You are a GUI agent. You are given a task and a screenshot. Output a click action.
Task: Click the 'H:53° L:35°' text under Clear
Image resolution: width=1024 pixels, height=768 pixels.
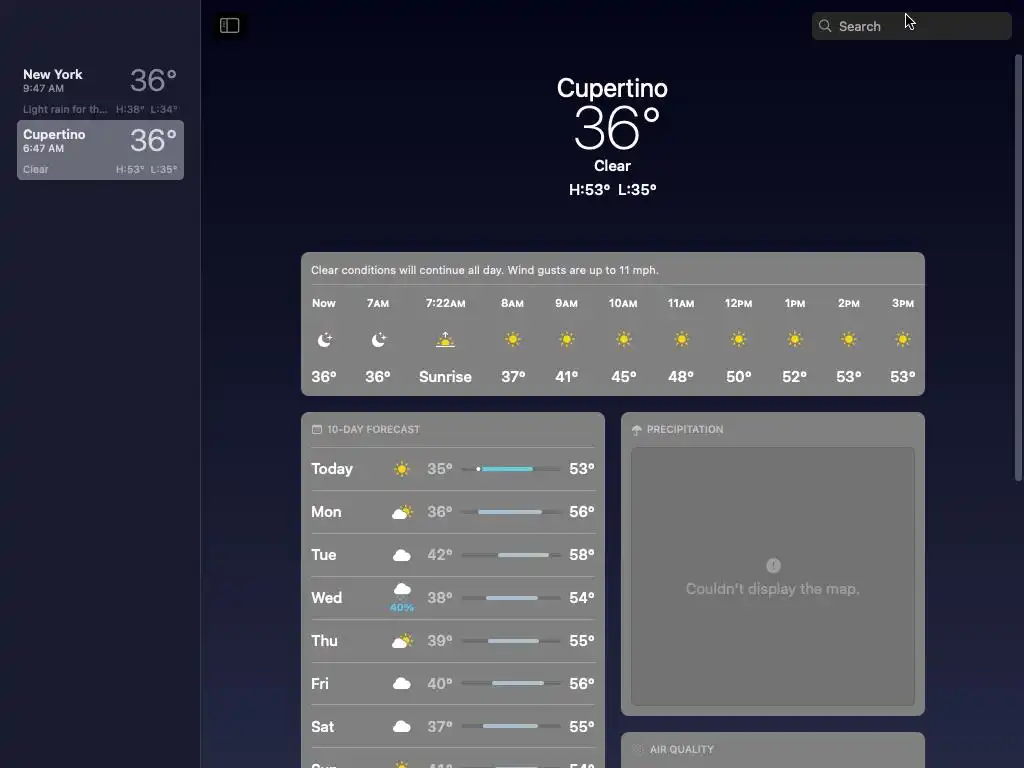point(613,189)
